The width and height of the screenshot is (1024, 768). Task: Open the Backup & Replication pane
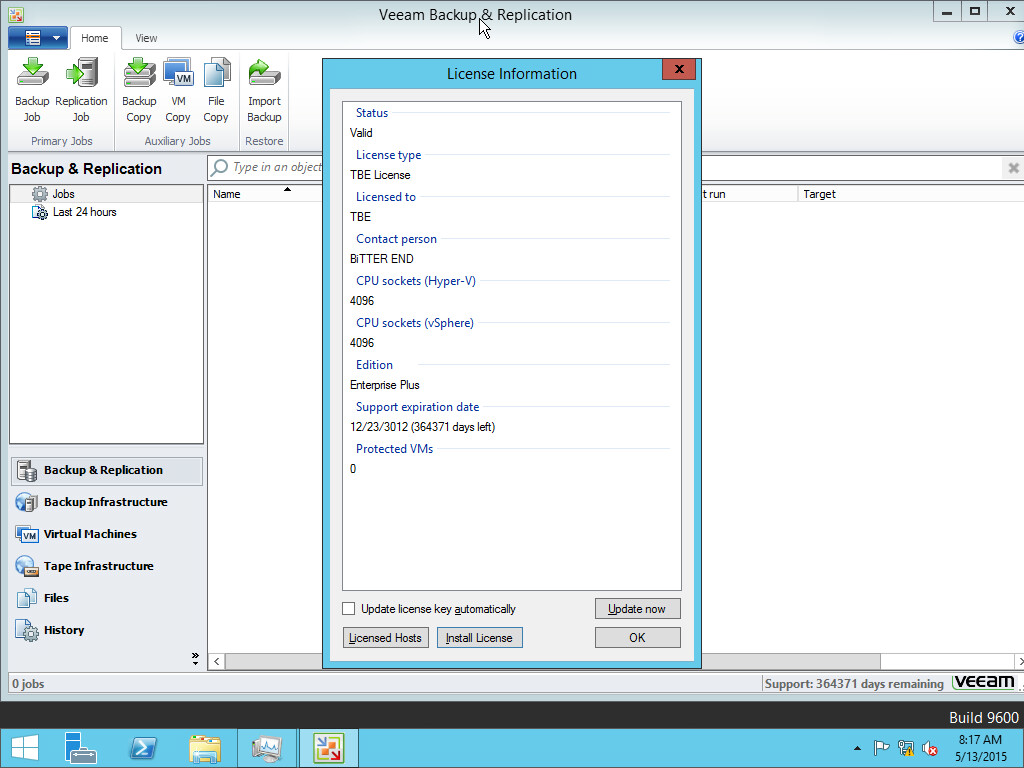coord(106,471)
